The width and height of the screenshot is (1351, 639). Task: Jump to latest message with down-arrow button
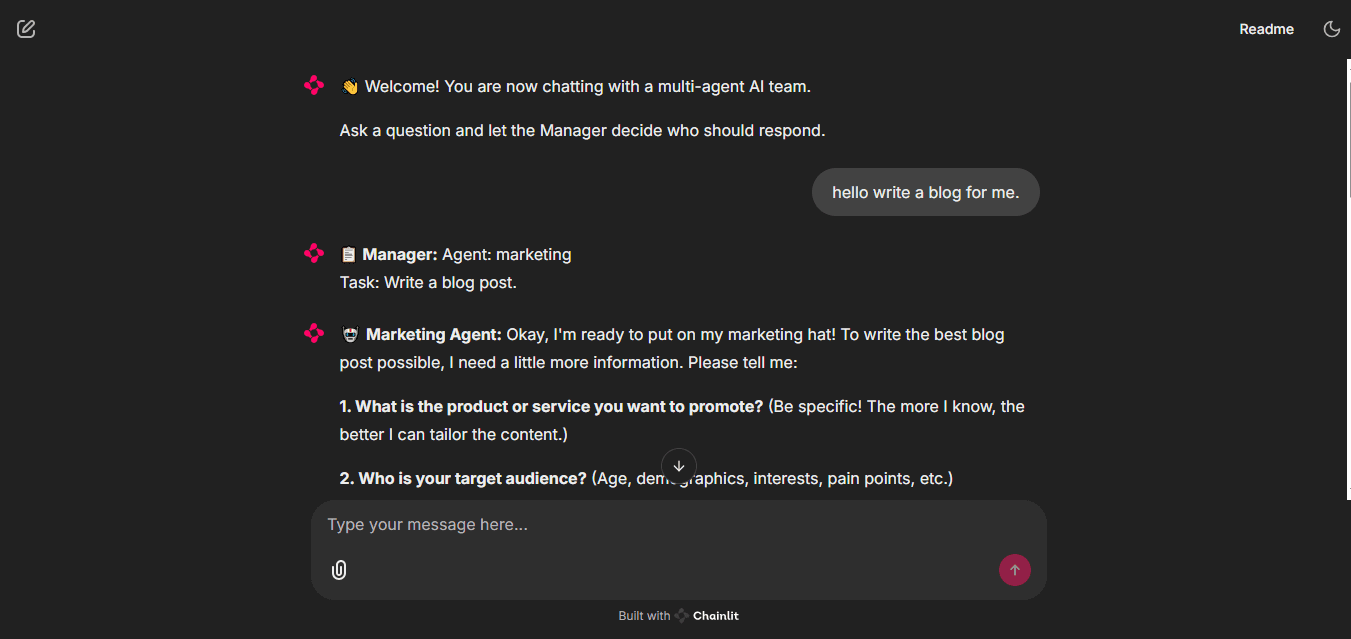point(679,466)
